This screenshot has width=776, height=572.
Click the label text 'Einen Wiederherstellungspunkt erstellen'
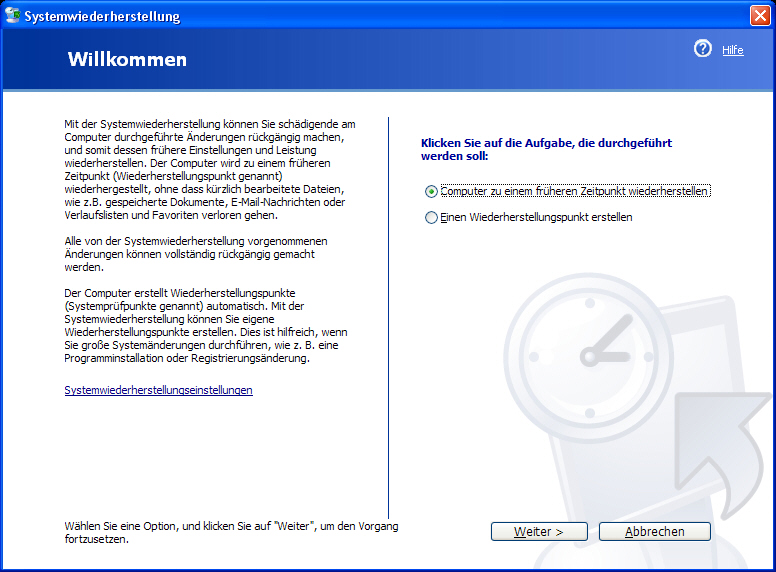536,217
